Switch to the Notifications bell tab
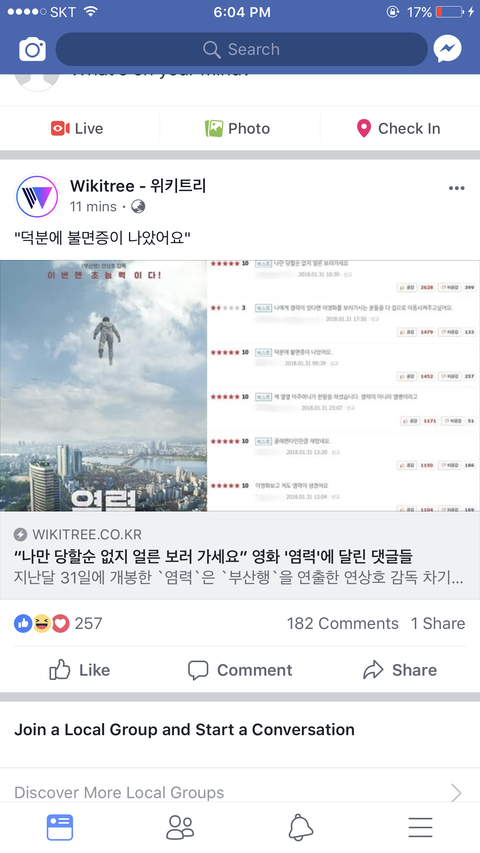Viewport: 480px width, 853px height. click(x=301, y=827)
